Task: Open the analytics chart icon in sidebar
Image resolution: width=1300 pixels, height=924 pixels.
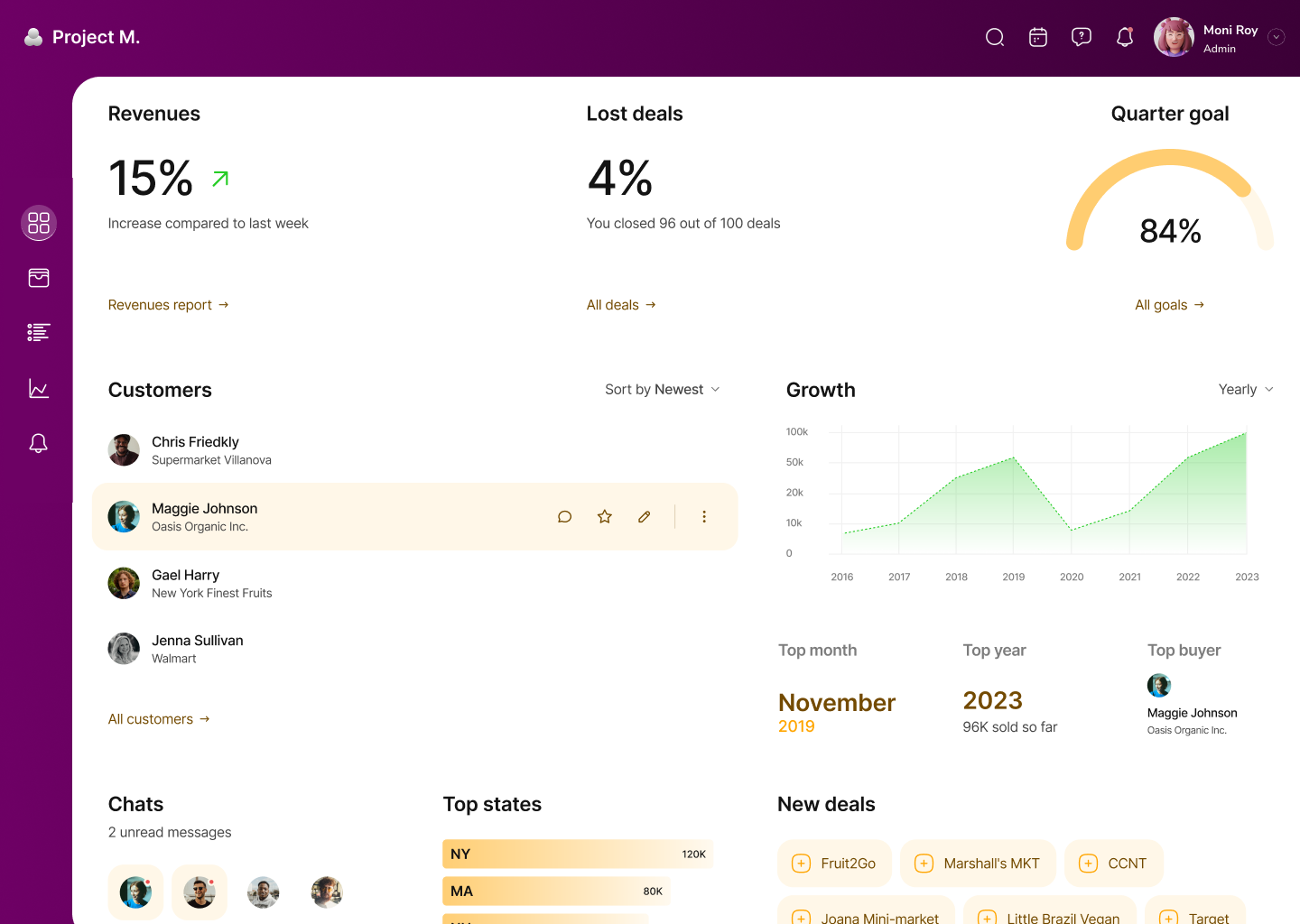Action: coord(39,388)
